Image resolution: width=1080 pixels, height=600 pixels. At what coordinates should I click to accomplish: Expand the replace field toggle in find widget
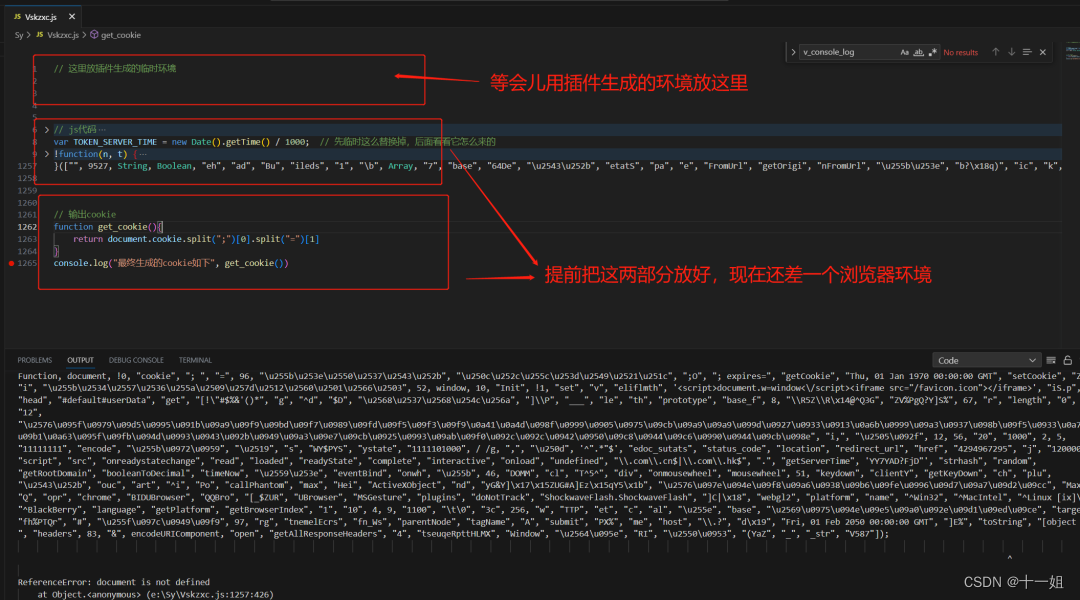click(793, 52)
